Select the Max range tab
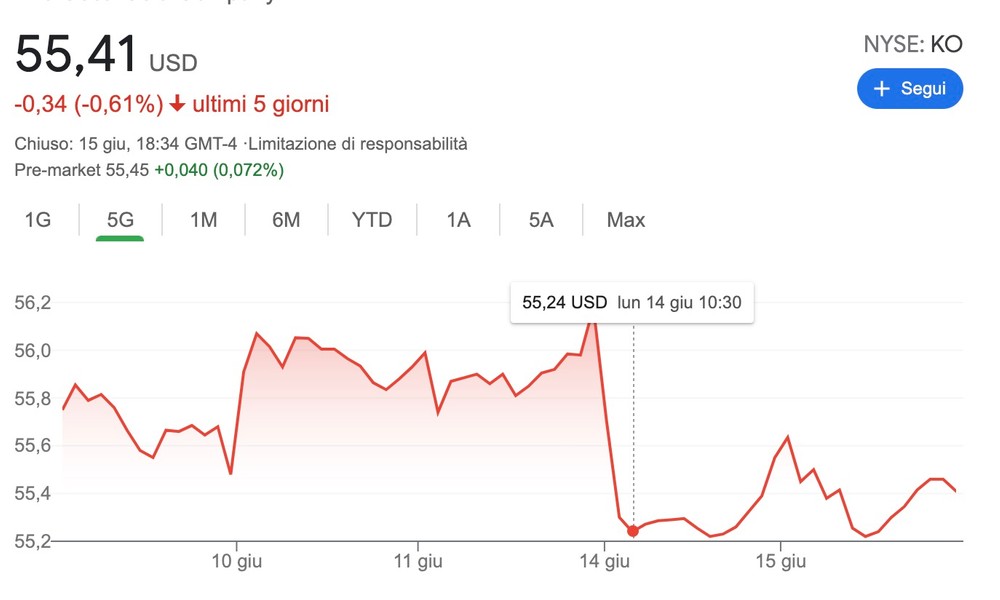This screenshot has height=600, width=1000. click(626, 220)
